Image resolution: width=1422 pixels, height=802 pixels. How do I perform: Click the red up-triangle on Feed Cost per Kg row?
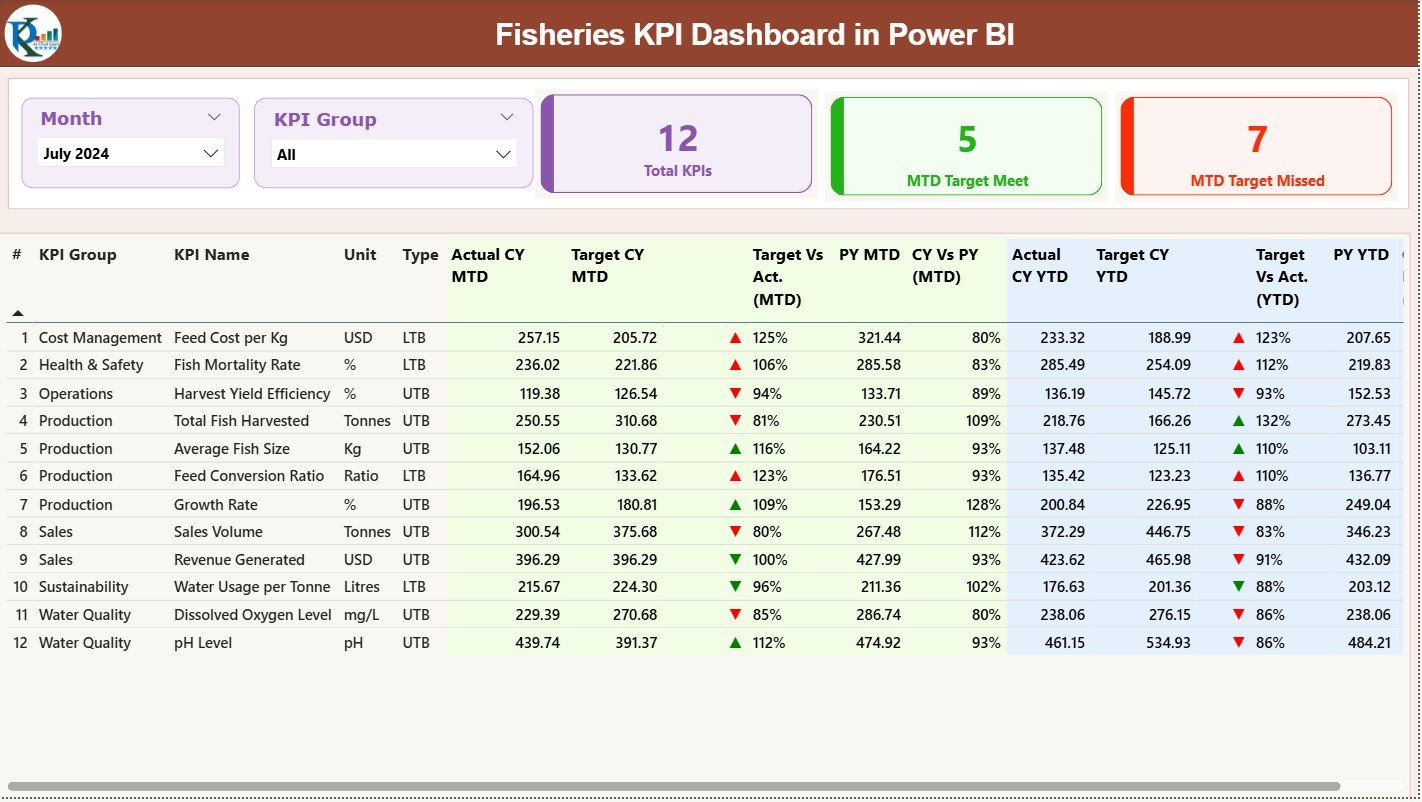[x=735, y=337]
